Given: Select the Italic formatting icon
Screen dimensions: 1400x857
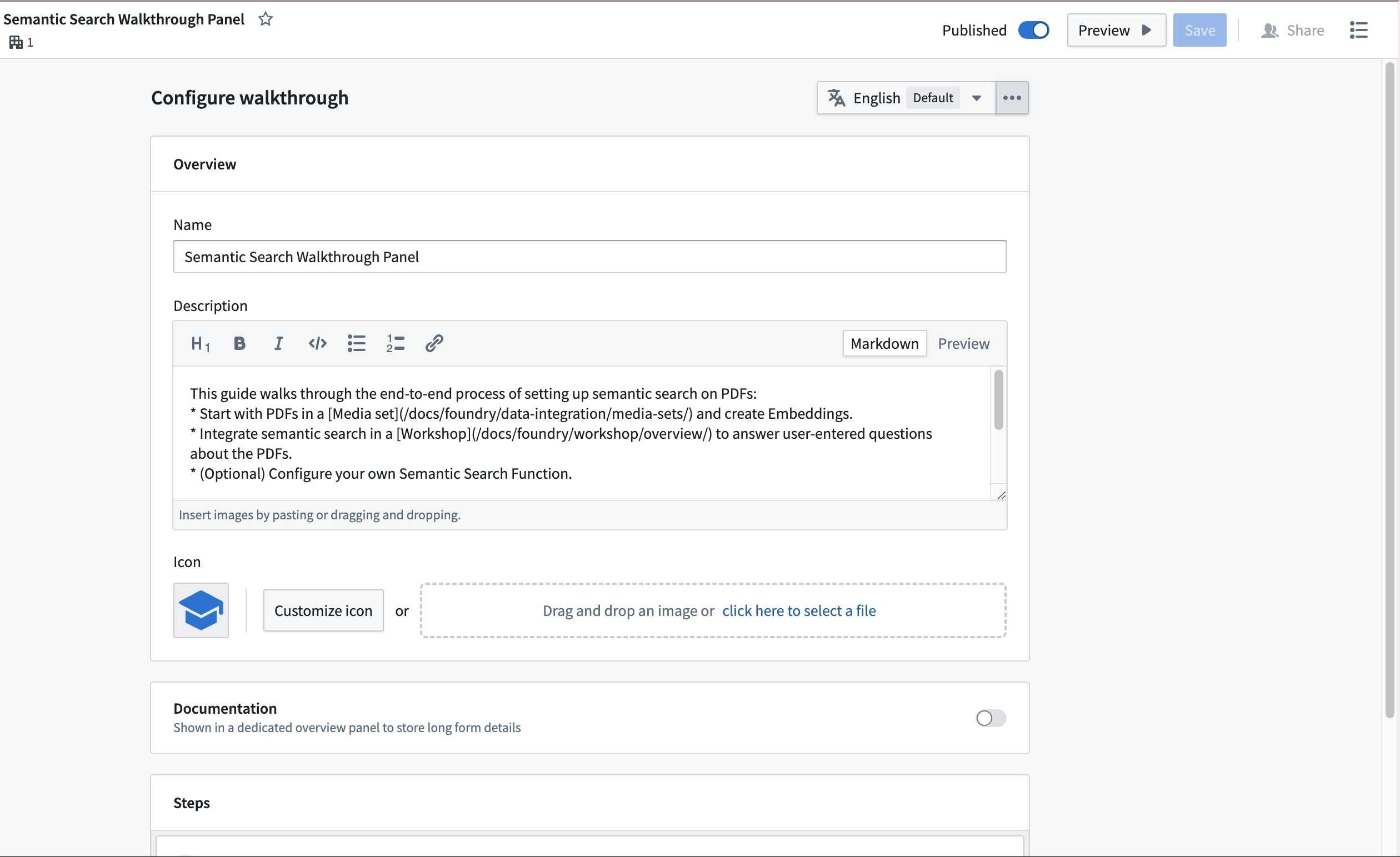Looking at the screenshot, I should click(x=278, y=343).
